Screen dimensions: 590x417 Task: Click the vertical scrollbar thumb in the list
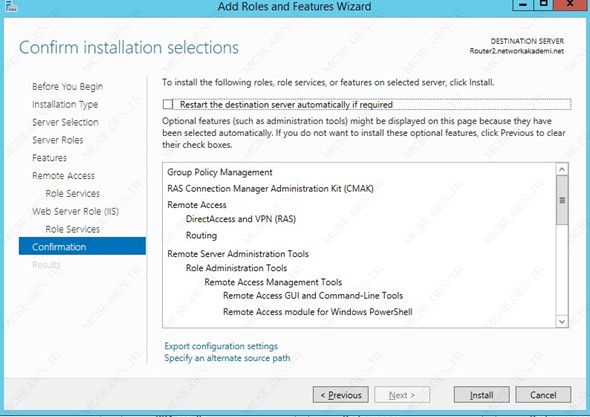coord(562,200)
